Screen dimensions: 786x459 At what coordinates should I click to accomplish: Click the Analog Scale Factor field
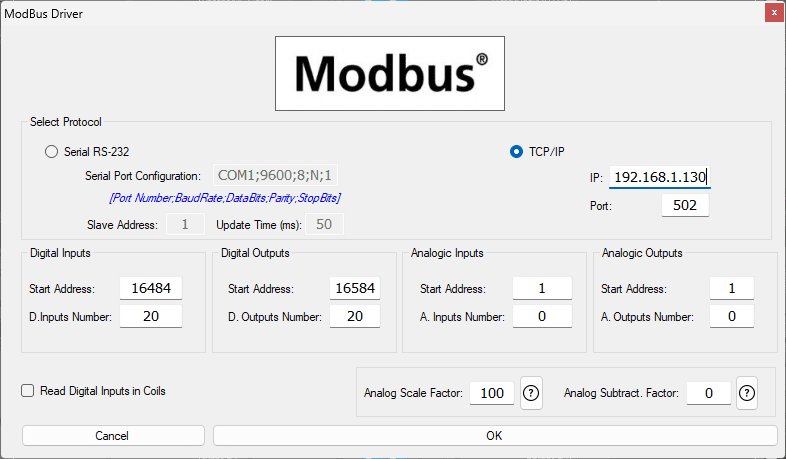[491, 393]
